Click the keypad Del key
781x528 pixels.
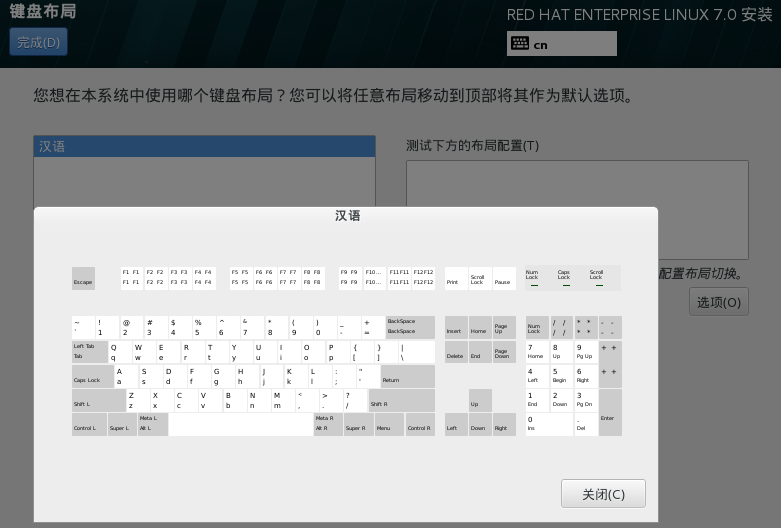click(586, 424)
